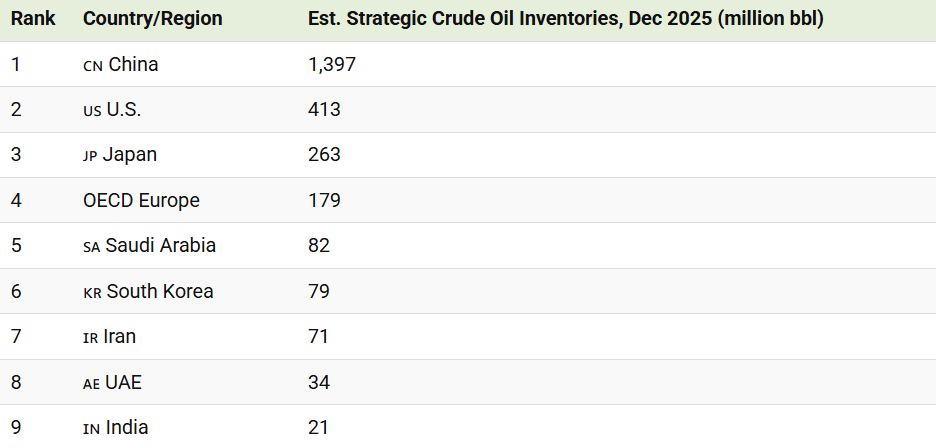This screenshot has width=936, height=448.
Task: Click the 179 value for OECD Europe
Action: click(324, 200)
